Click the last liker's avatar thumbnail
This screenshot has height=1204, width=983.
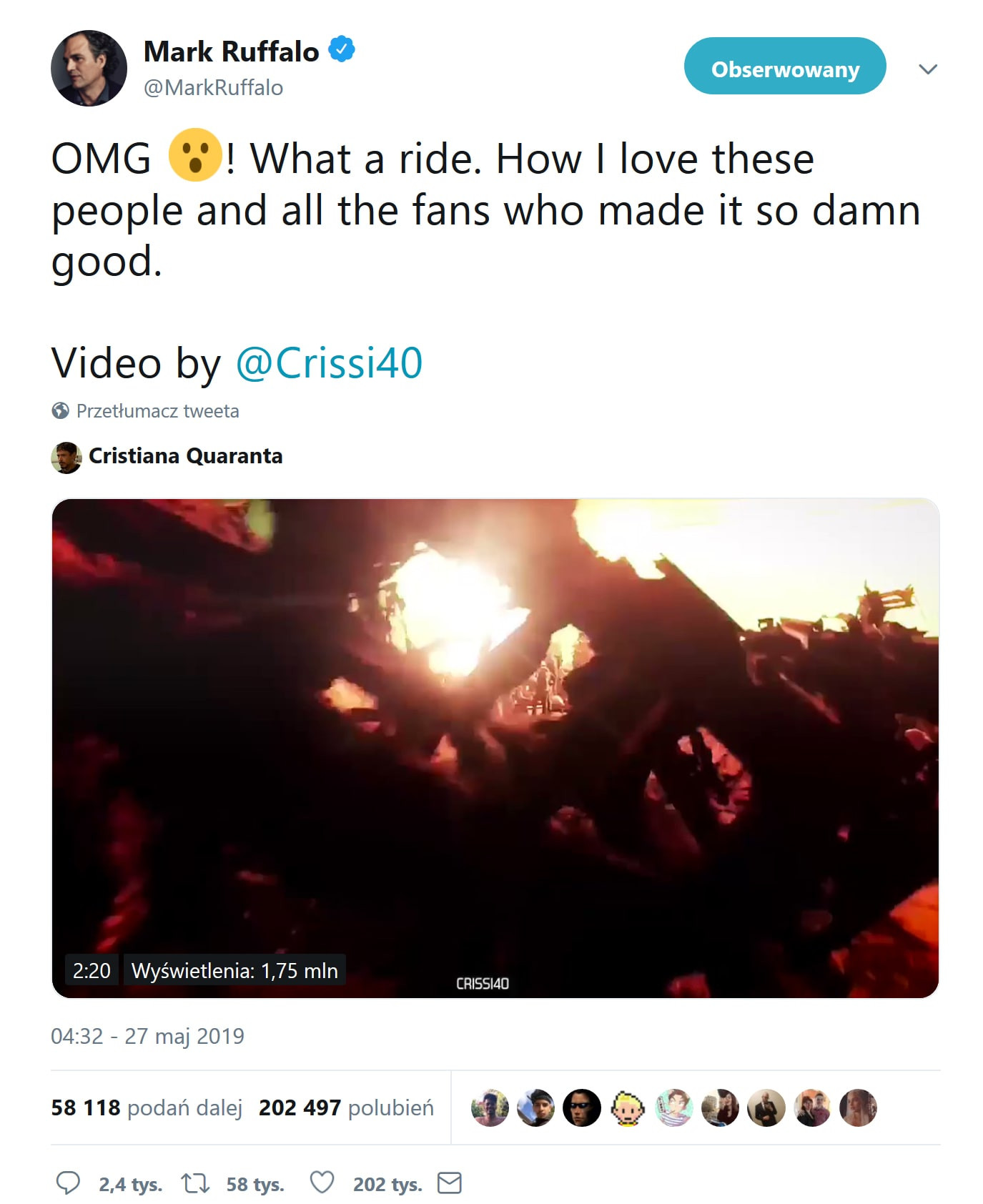point(858,1108)
